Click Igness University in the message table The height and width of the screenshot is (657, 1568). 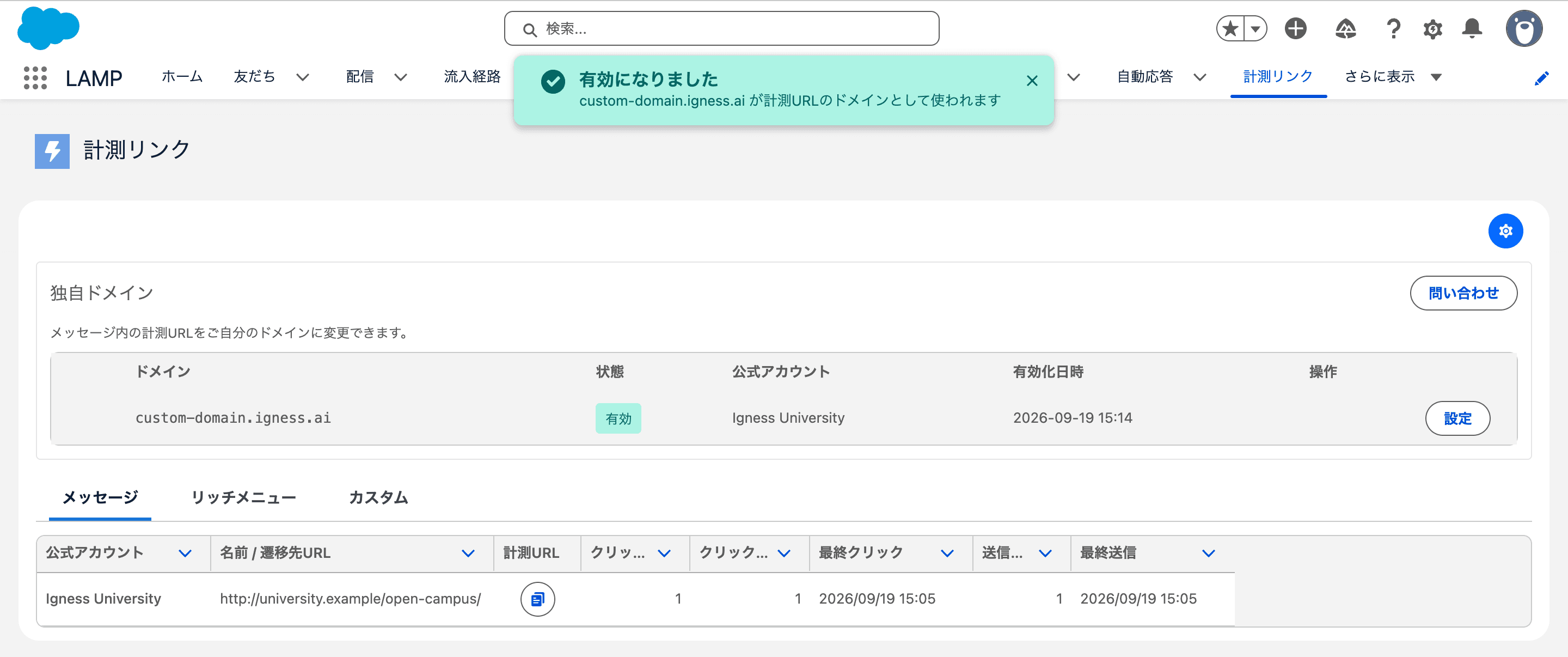click(x=103, y=599)
